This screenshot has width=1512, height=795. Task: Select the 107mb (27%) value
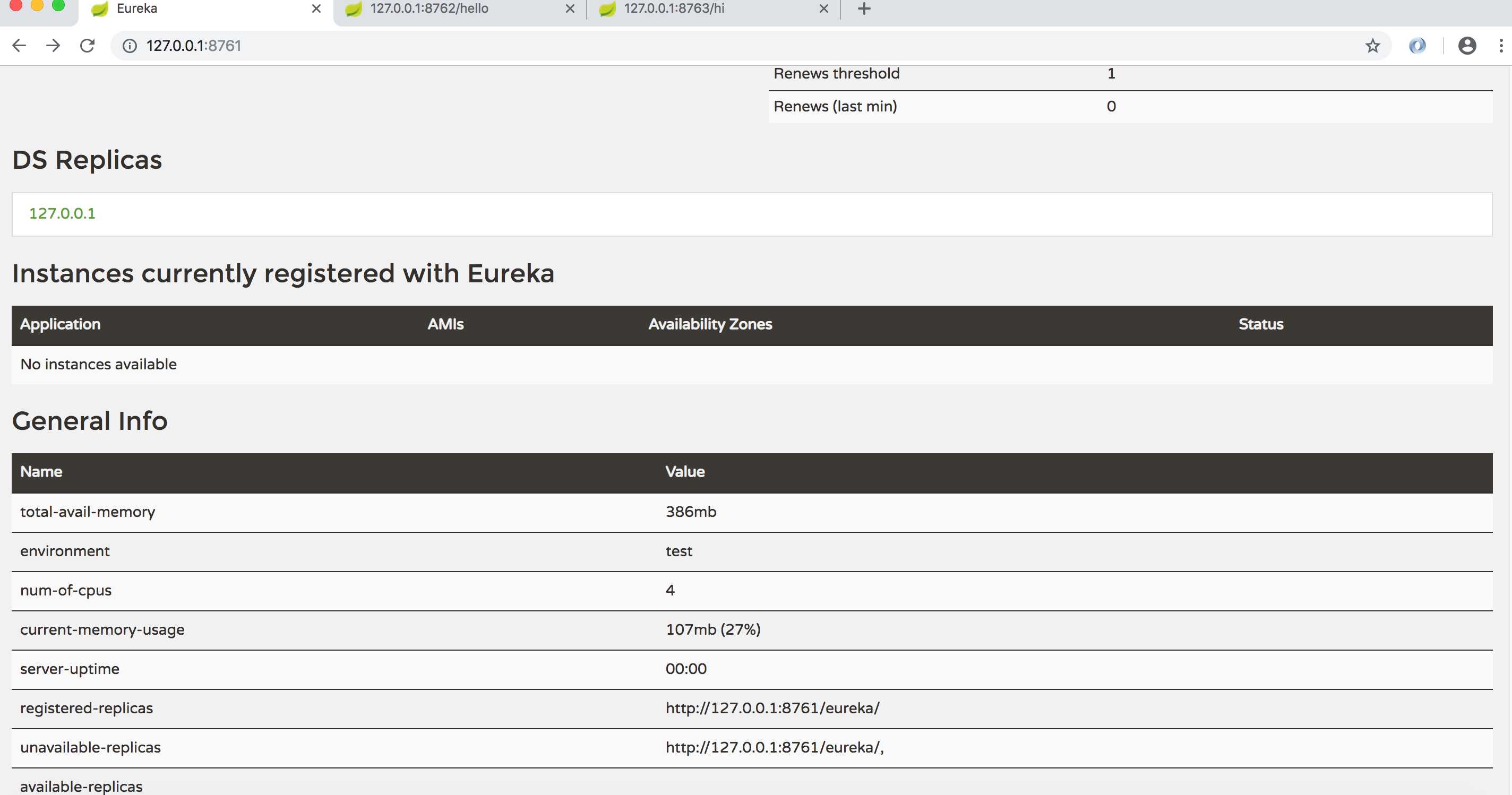(713, 630)
